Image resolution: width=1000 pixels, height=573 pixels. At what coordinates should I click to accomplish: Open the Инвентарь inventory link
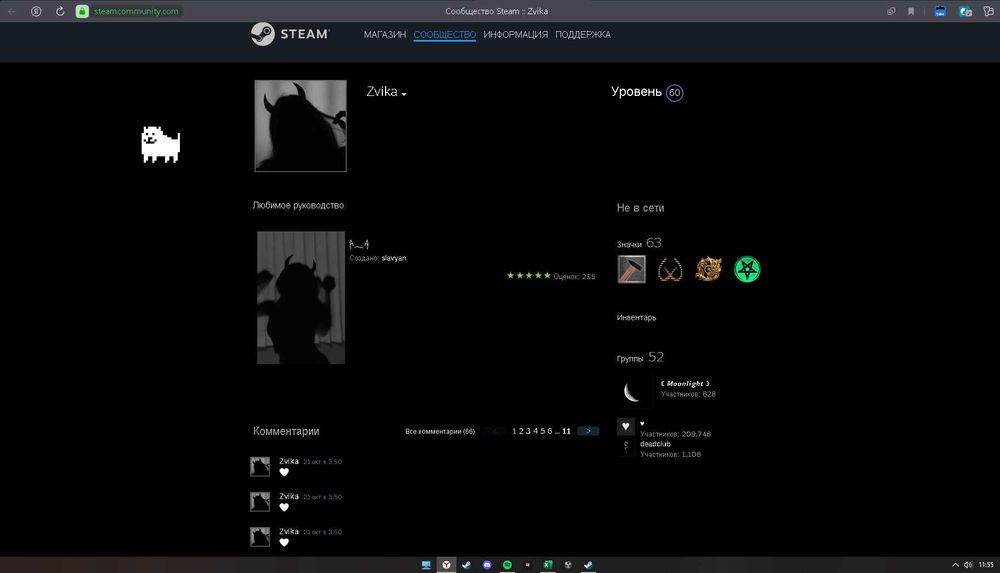tap(636, 317)
